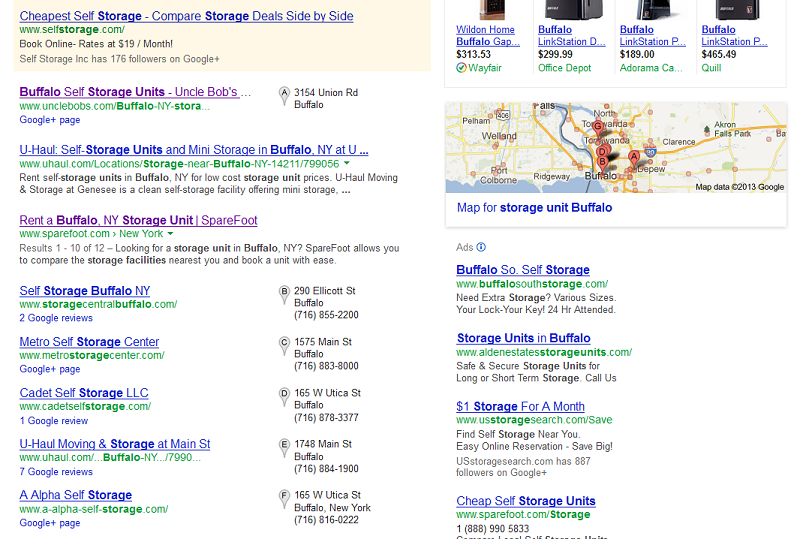Click www.storagecentralbuffalo.com URL text
This screenshot has height=539, width=800.
[98, 304]
